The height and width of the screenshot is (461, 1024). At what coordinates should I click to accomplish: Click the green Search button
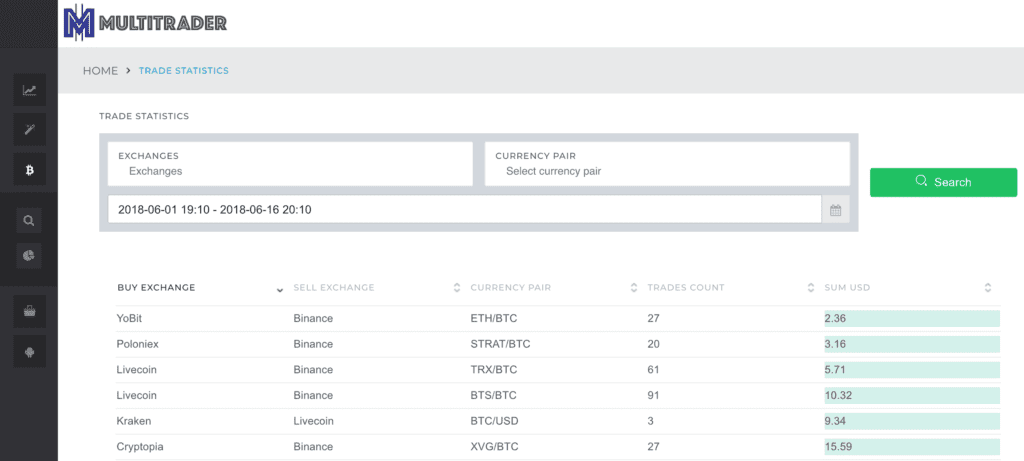coord(943,182)
